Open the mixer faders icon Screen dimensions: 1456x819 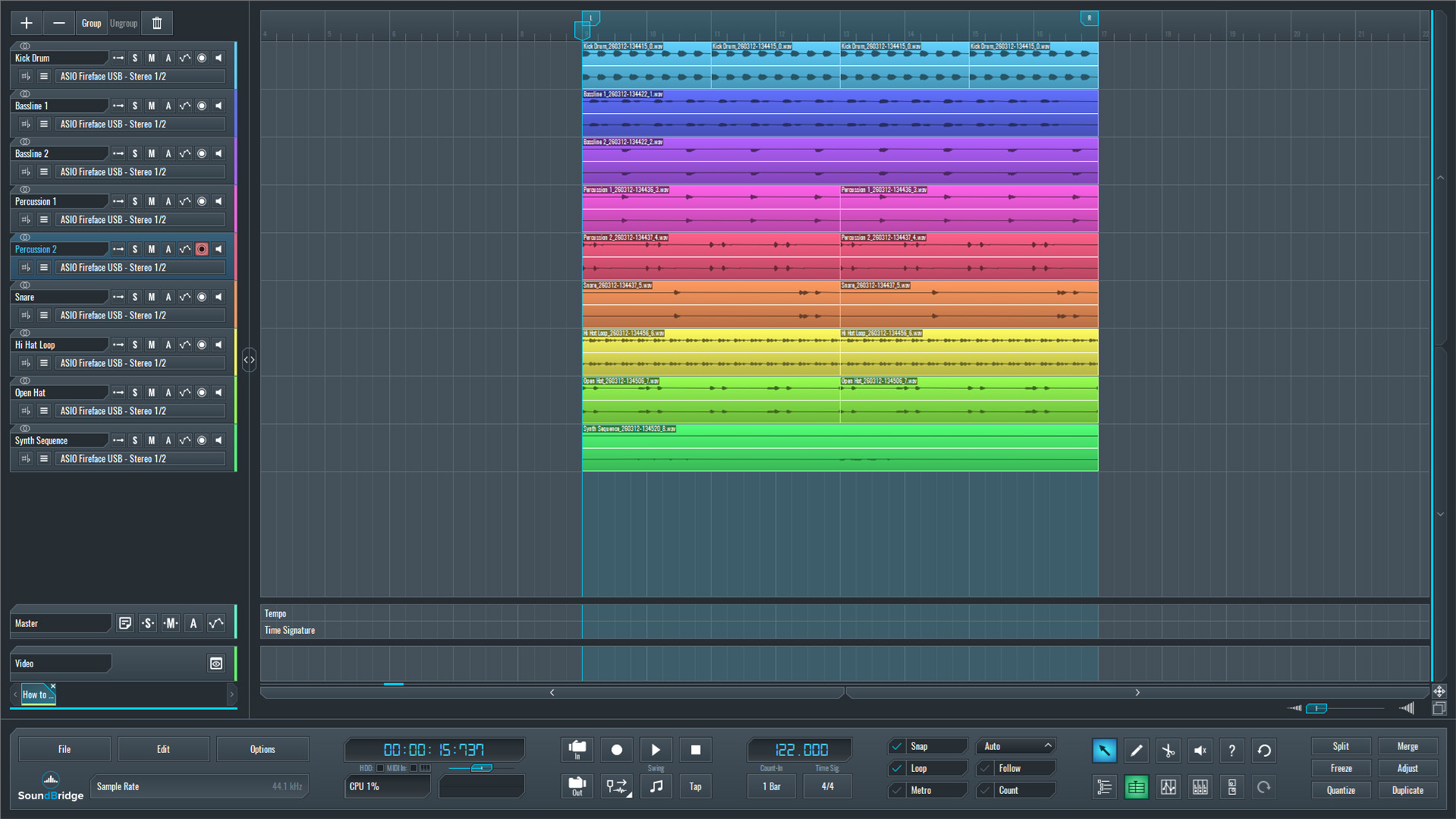(x=1200, y=787)
